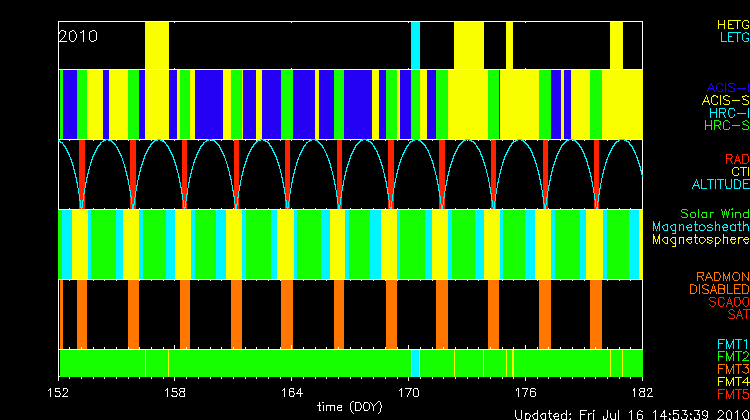This screenshot has width=750, height=420.
Task: Click the ALTITUDE legend label
Action: tap(720, 185)
